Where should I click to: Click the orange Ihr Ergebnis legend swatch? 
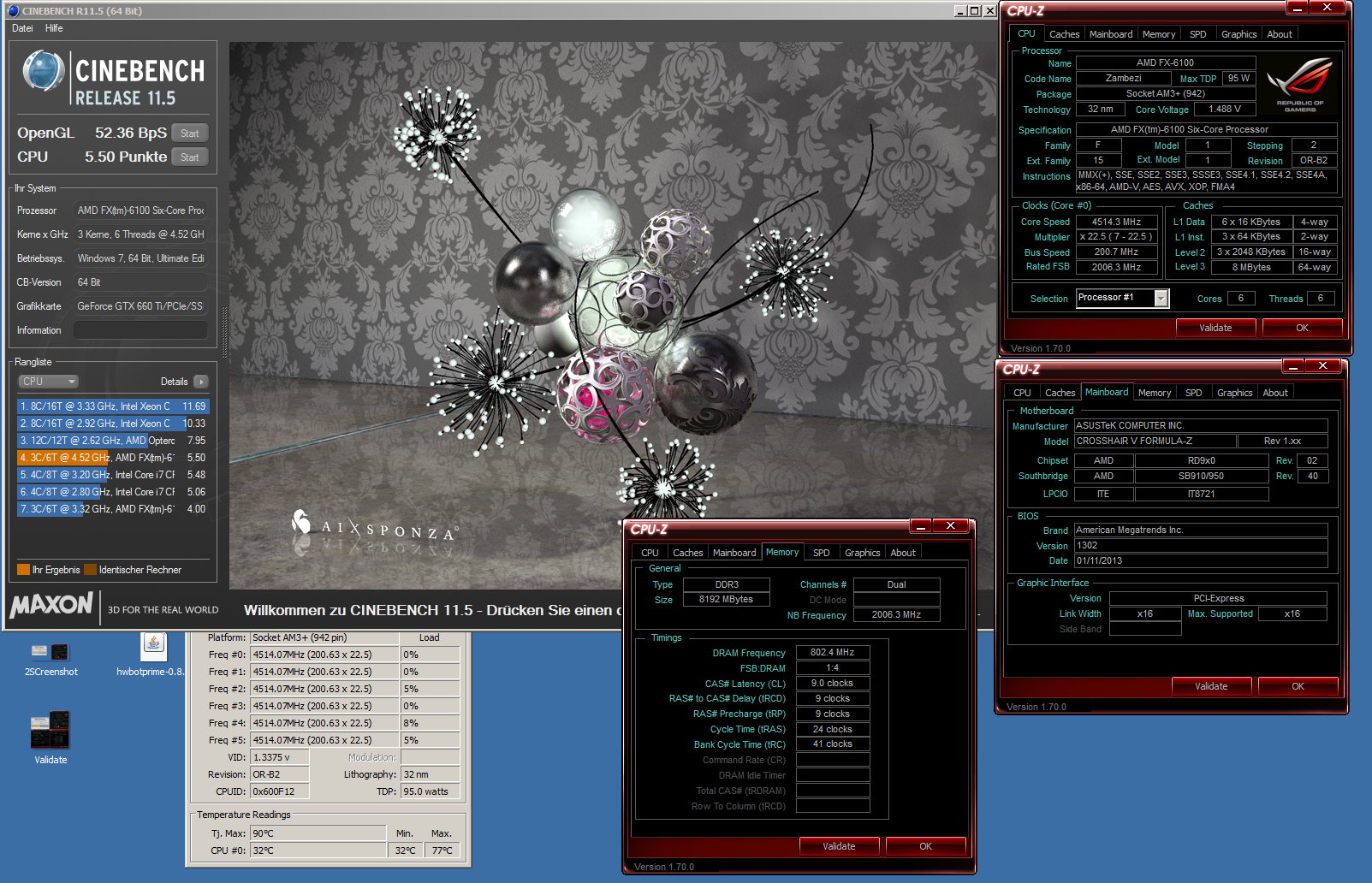[x=23, y=570]
